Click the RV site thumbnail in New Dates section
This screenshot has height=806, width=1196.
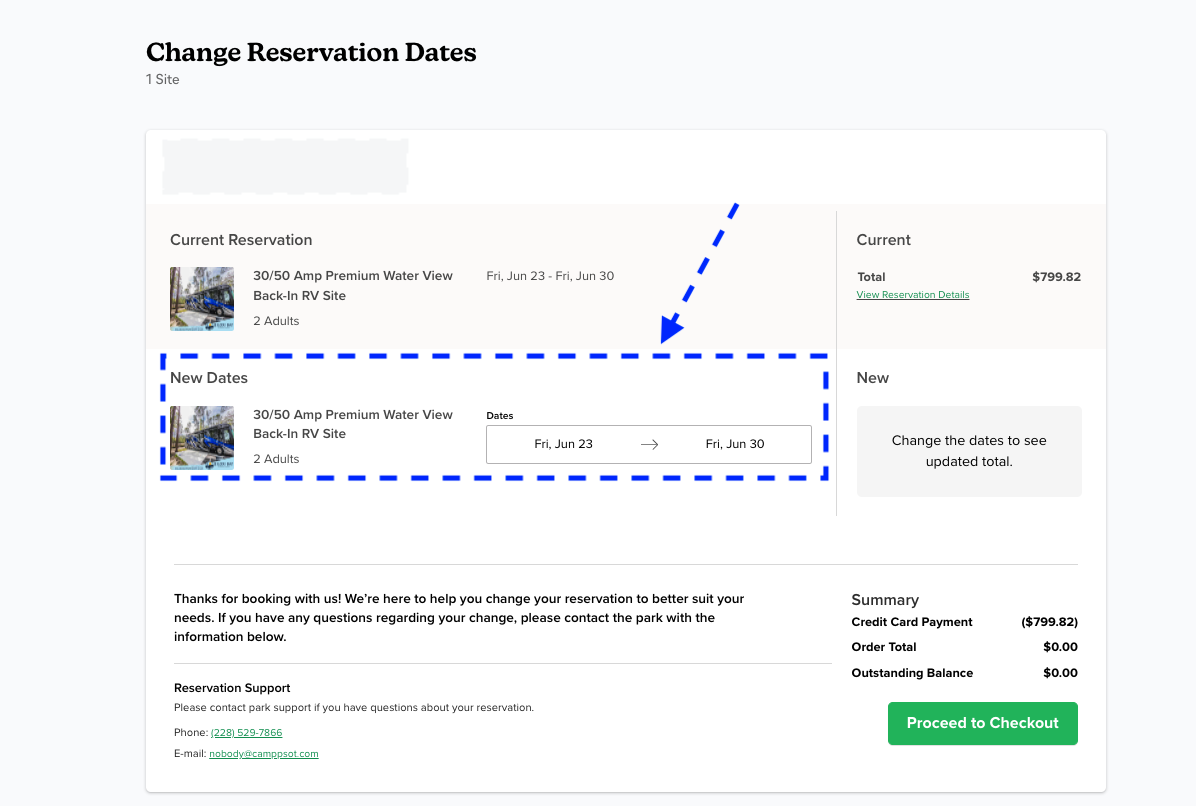(201, 437)
